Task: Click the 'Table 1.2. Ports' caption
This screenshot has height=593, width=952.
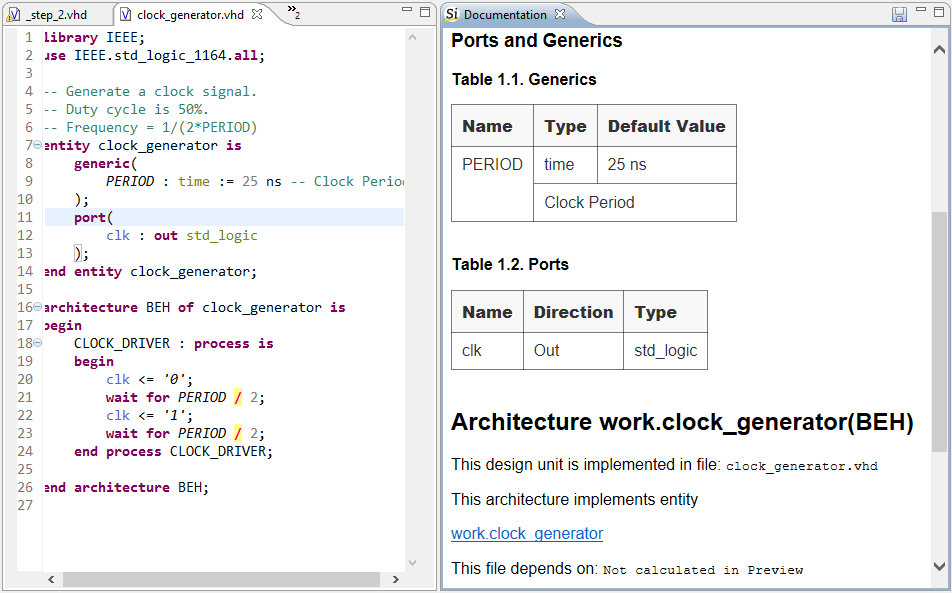Action: tap(510, 265)
